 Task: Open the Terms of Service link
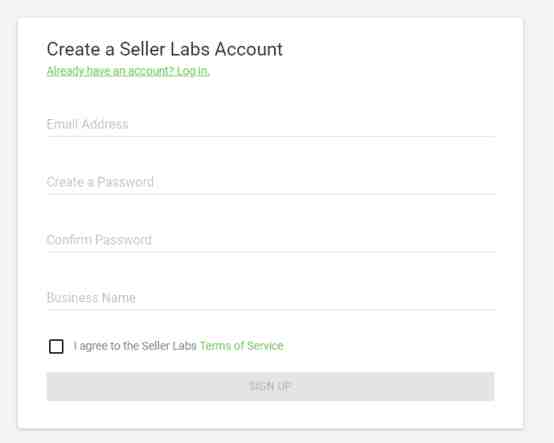point(242,346)
